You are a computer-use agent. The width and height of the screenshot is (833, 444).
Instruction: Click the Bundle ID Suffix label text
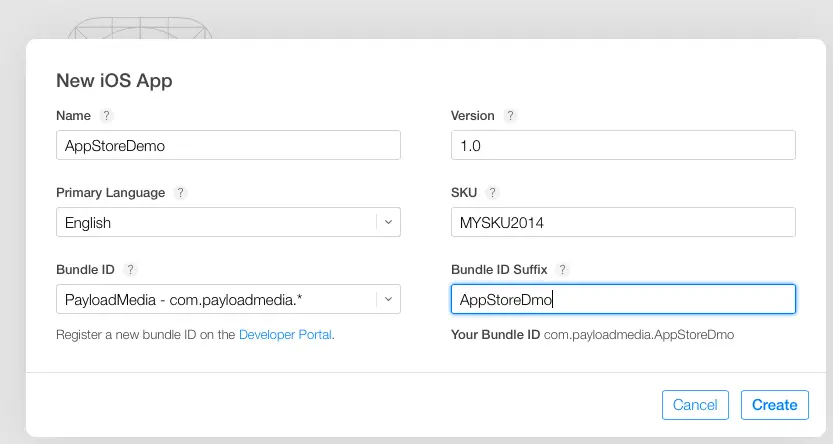pos(500,270)
